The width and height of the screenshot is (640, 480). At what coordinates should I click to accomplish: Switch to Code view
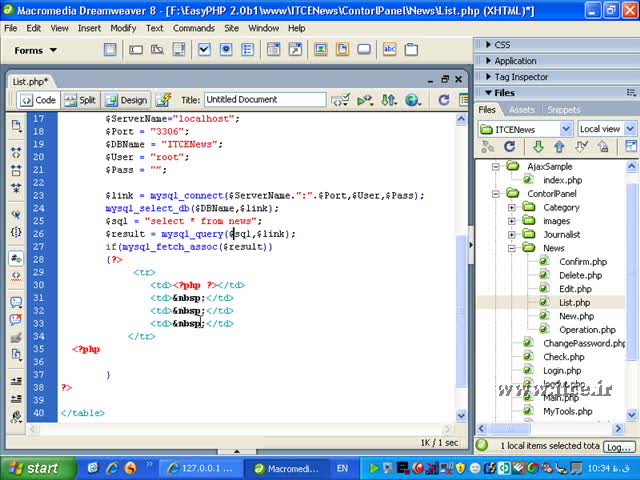(x=38, y=100)
